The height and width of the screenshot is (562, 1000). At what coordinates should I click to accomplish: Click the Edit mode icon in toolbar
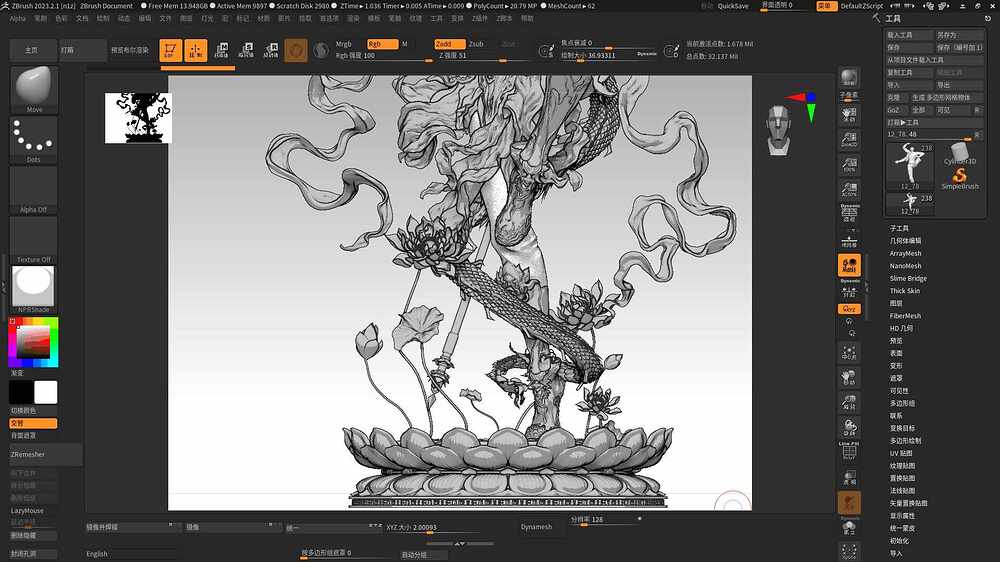pos(171,50)
